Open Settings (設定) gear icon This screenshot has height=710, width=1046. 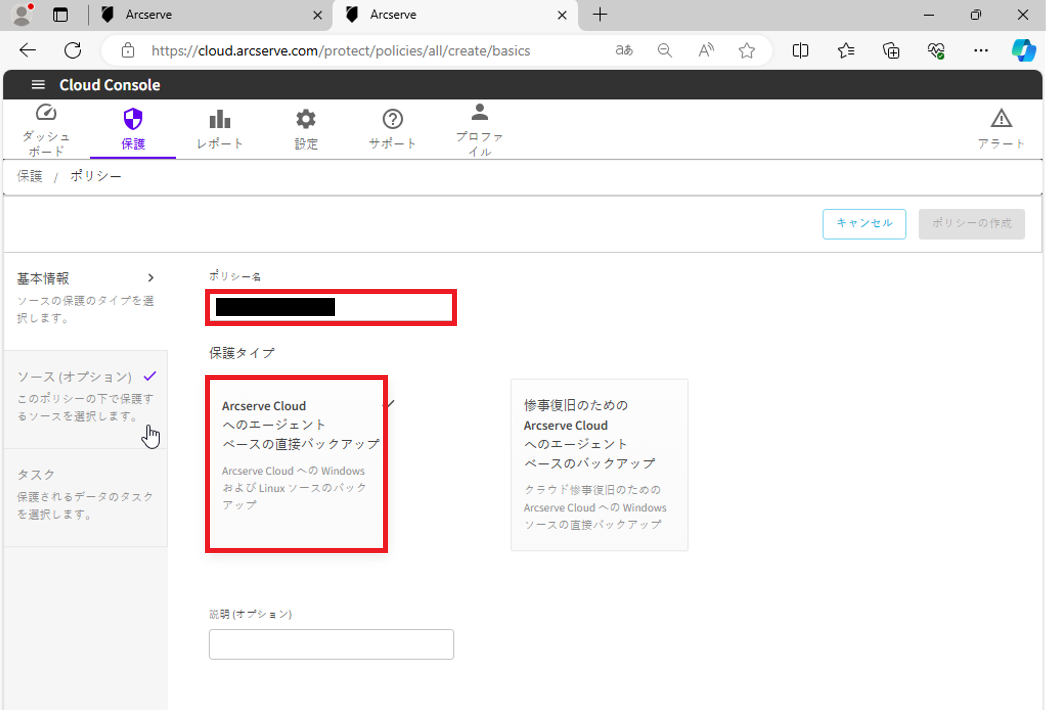(x=306, y=119)
